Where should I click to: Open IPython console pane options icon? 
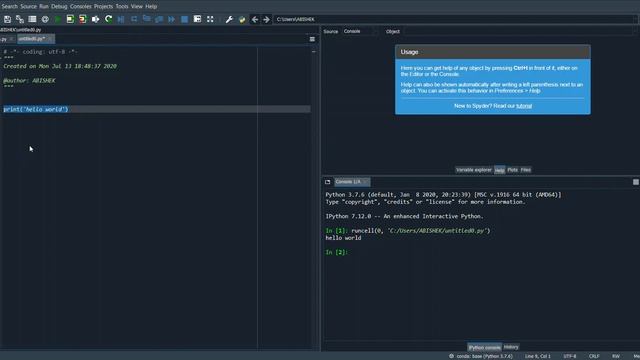[636, 182]
